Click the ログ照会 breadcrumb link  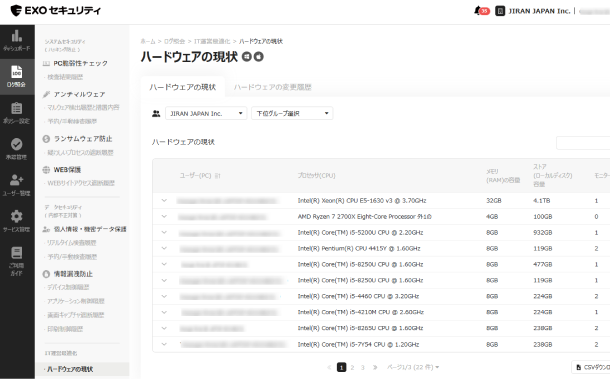174,41
